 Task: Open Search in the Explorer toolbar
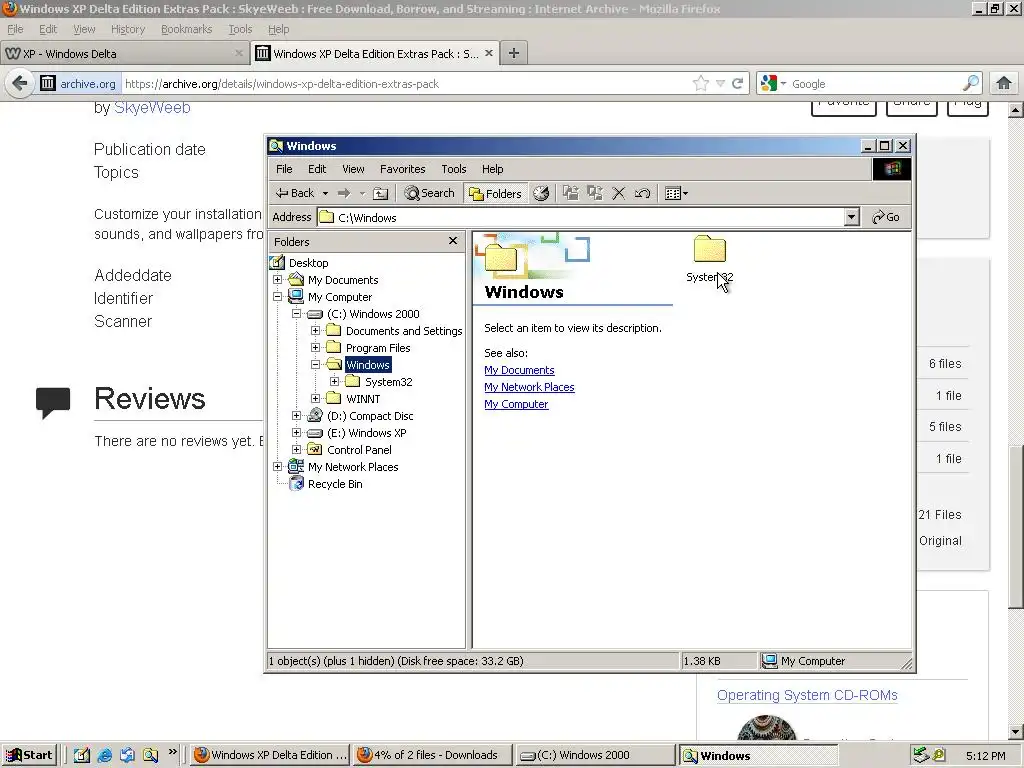tap(429, 193)
